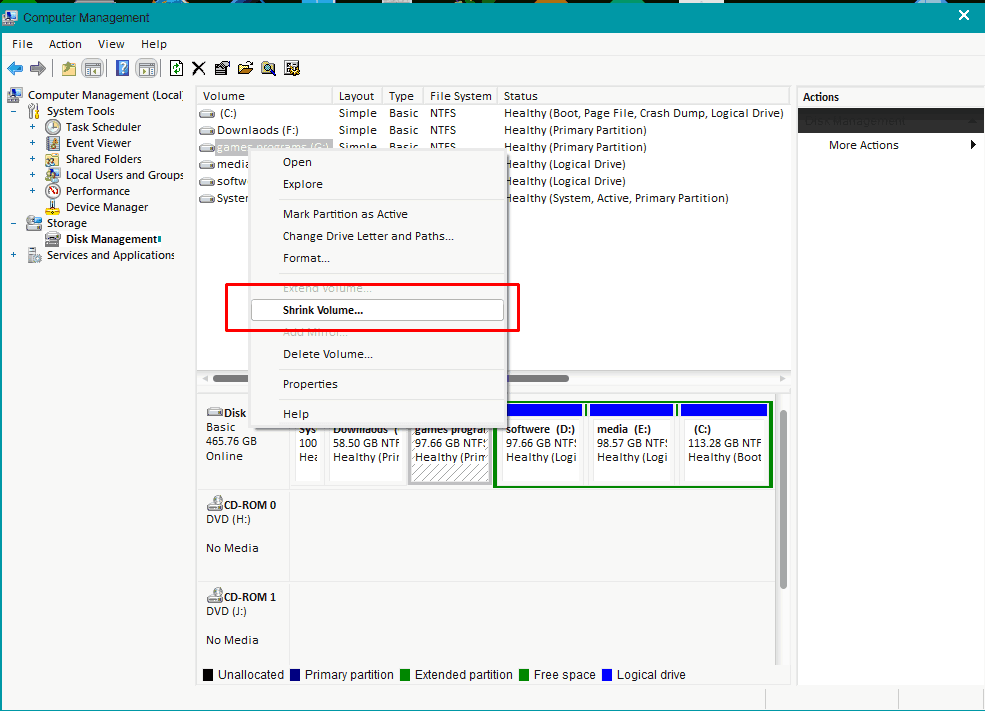Select Properties in the context menu

click(x=377, y=384)
